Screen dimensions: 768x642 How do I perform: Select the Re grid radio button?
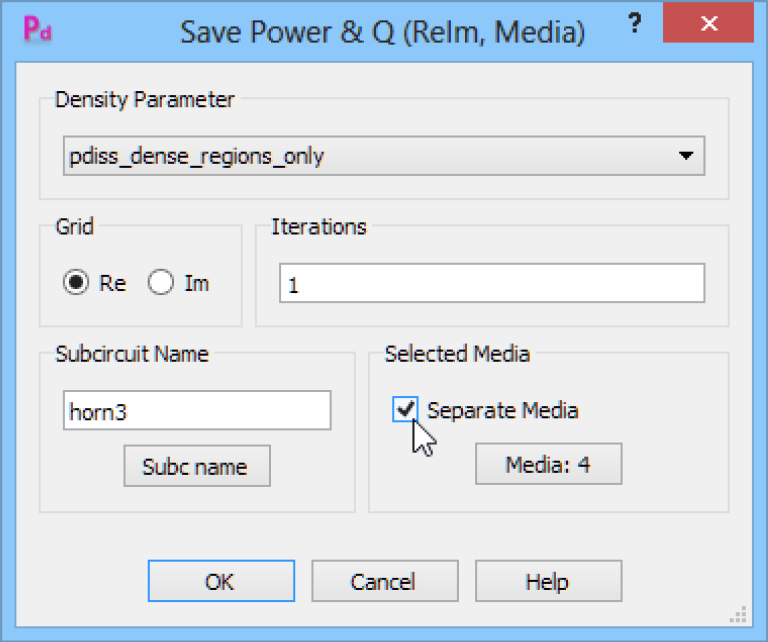point(76,282)
